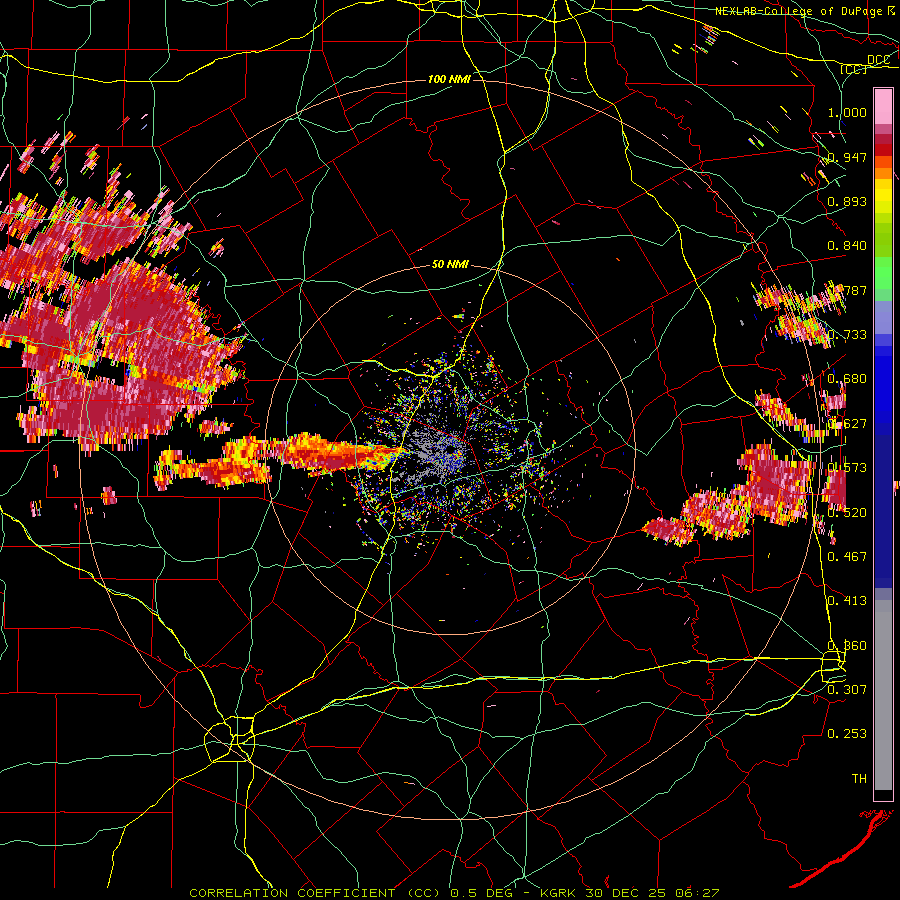
Task: Select the 0.520 value on color scale
Action: [847, 513]
